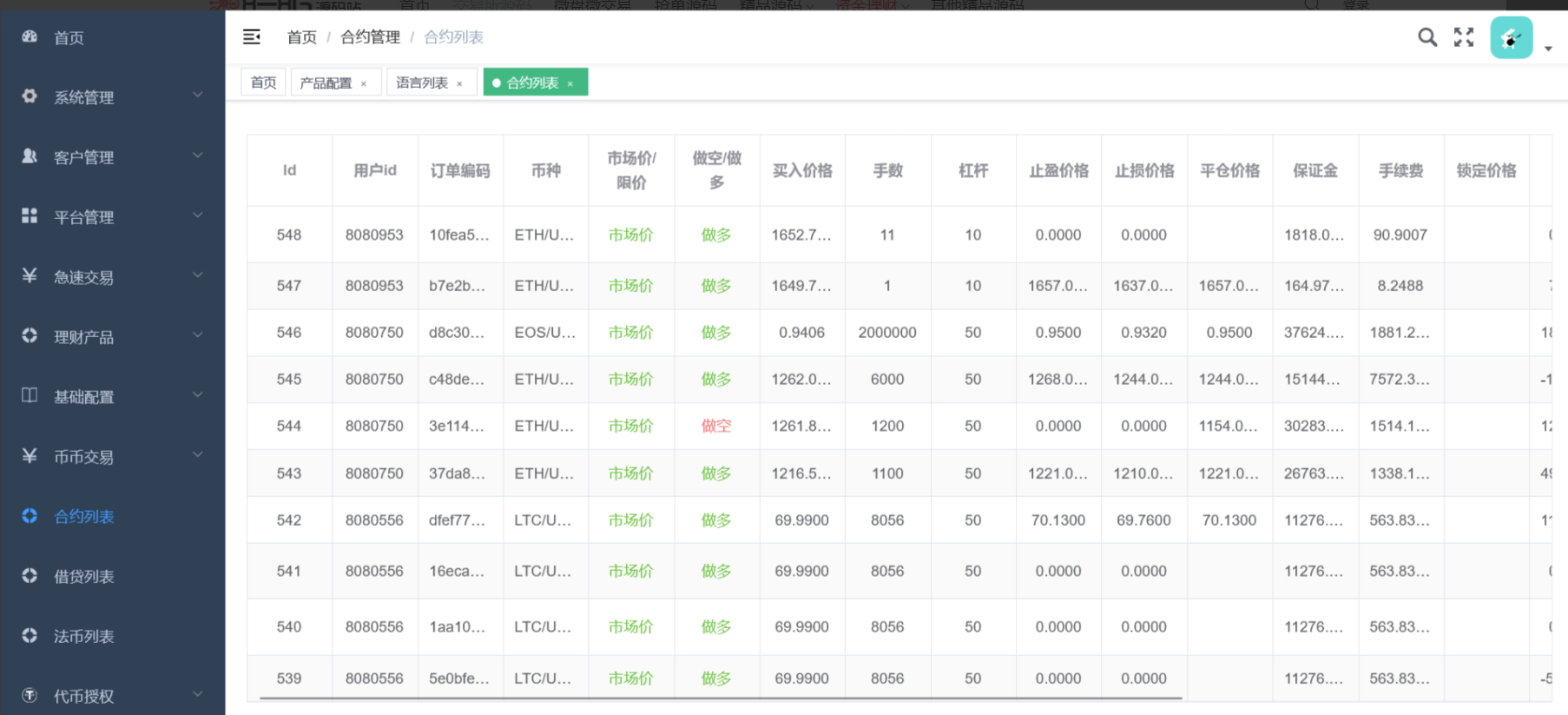Open the search magnifier icon

point(1426,37)
